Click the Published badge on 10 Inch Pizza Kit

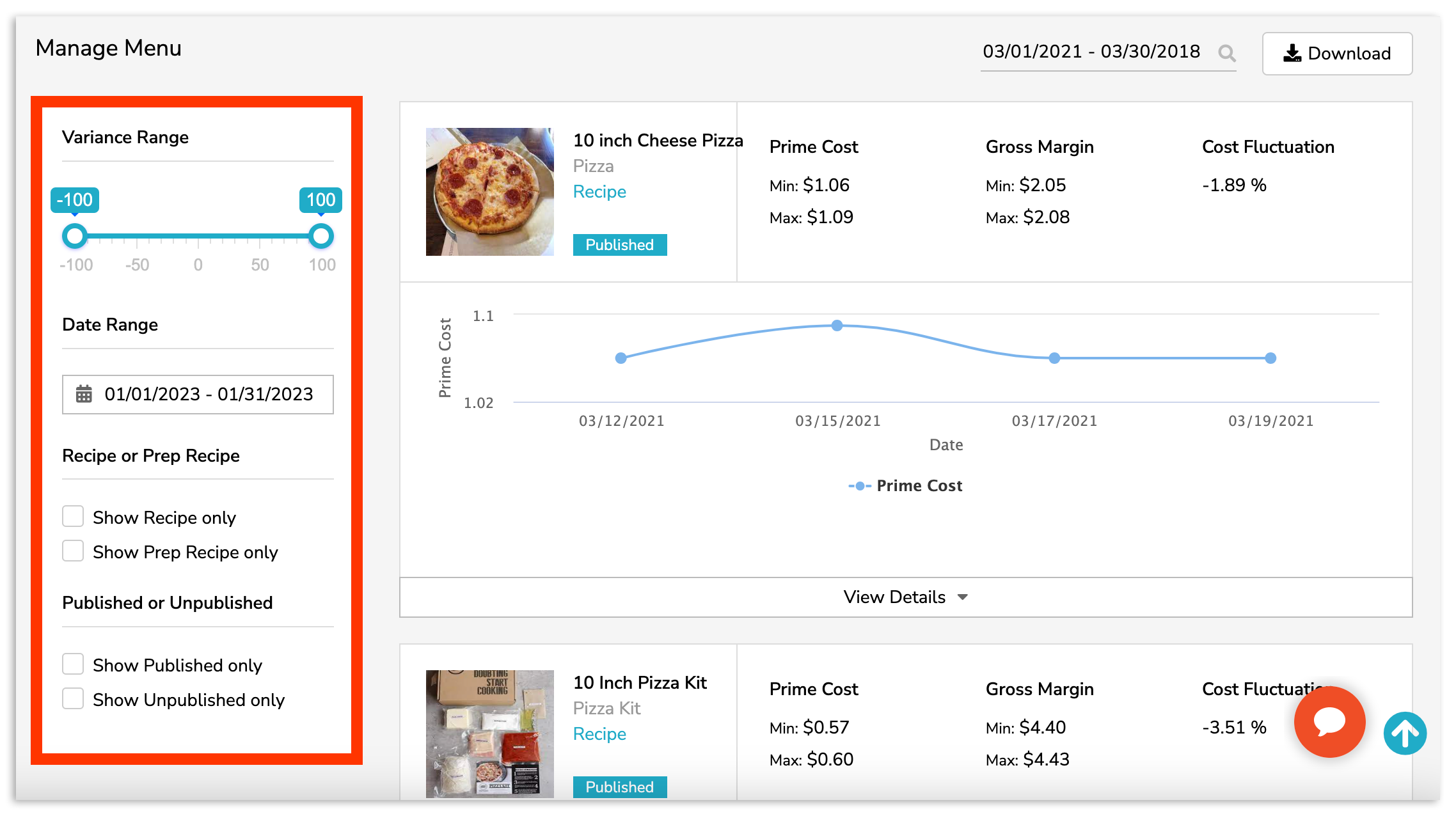click(x=619, y=787)
